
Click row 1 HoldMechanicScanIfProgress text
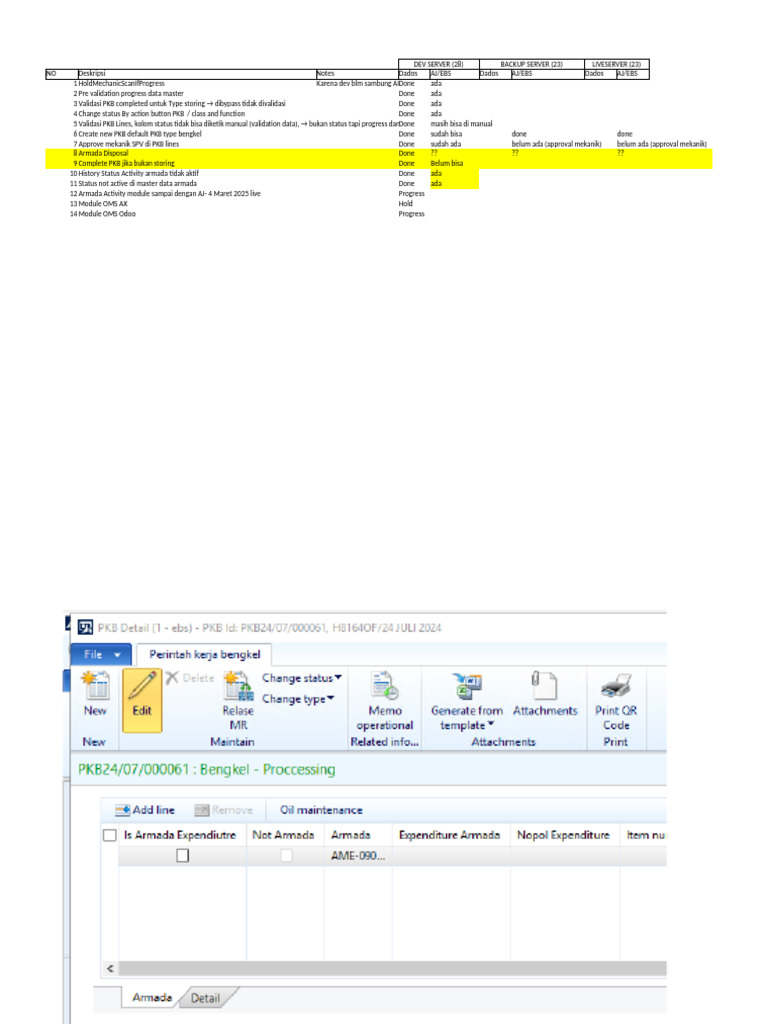(x=121, y=84)
